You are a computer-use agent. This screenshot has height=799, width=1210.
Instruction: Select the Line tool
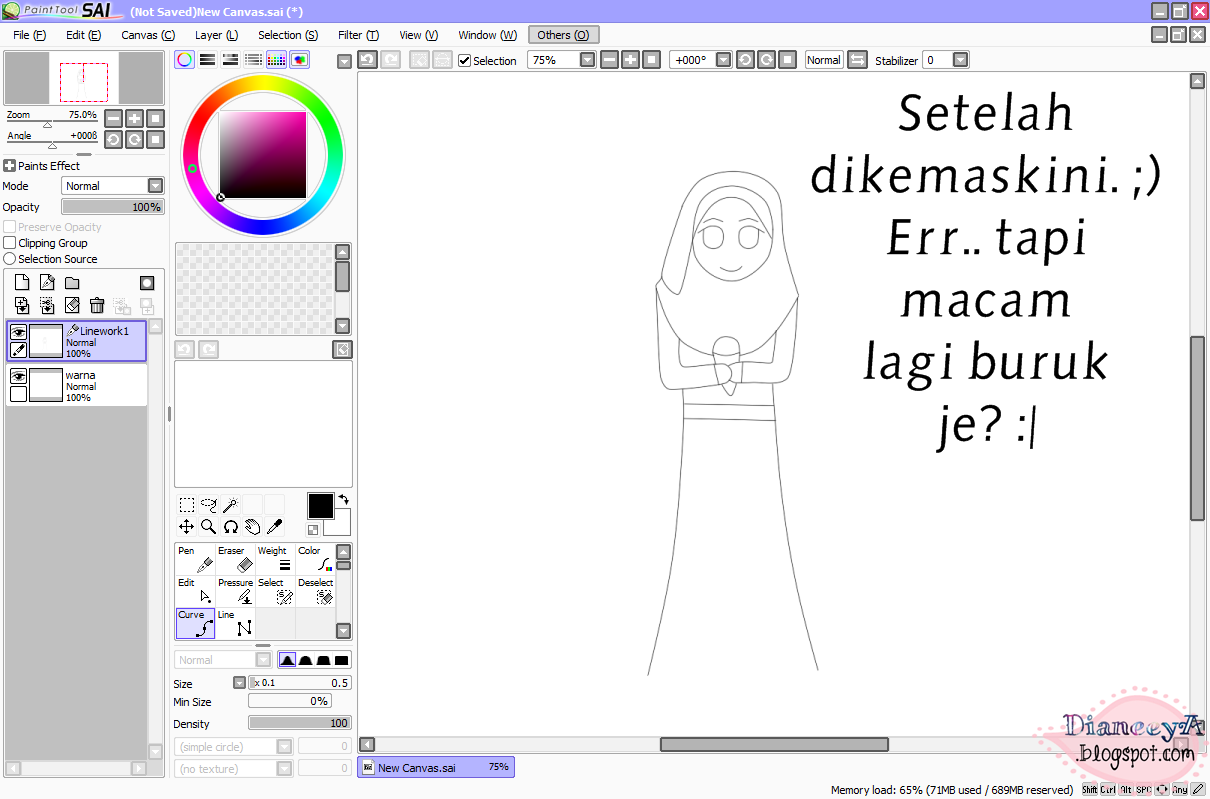(x=235, y=623)
